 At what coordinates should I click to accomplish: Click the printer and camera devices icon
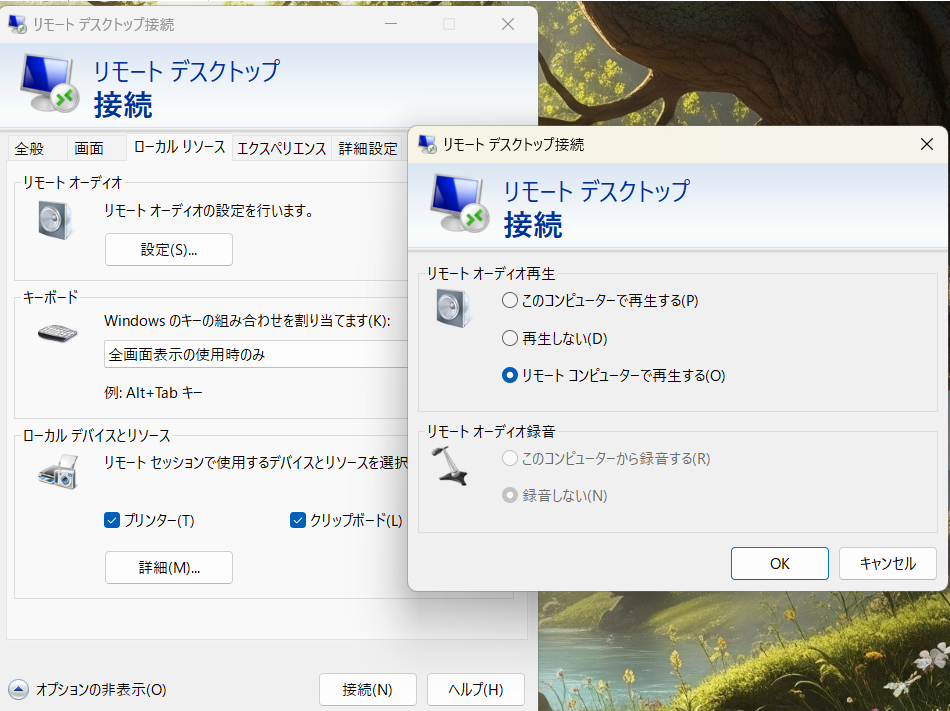click(x=57, y=471)
